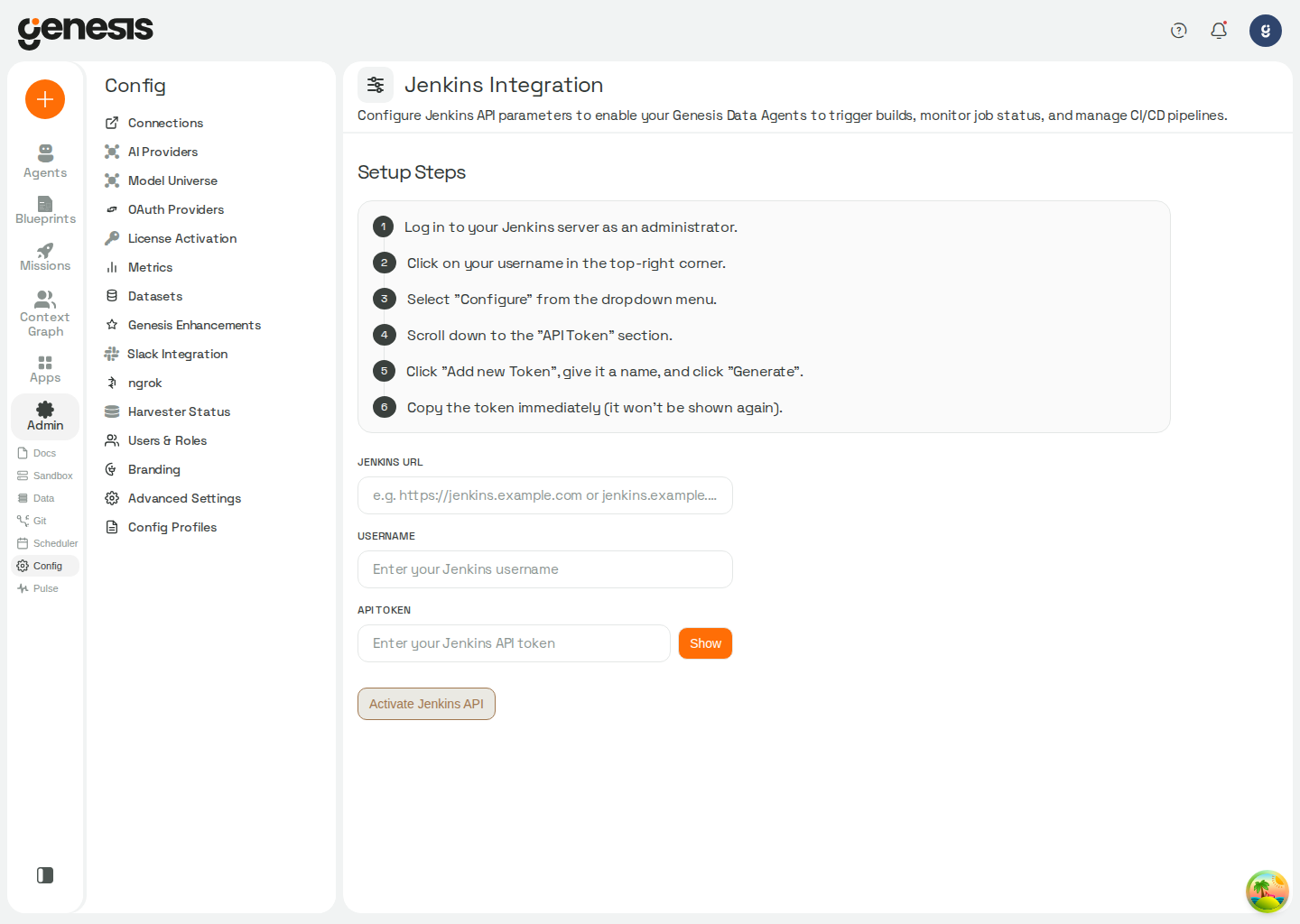Focus the Username input field

545,569
